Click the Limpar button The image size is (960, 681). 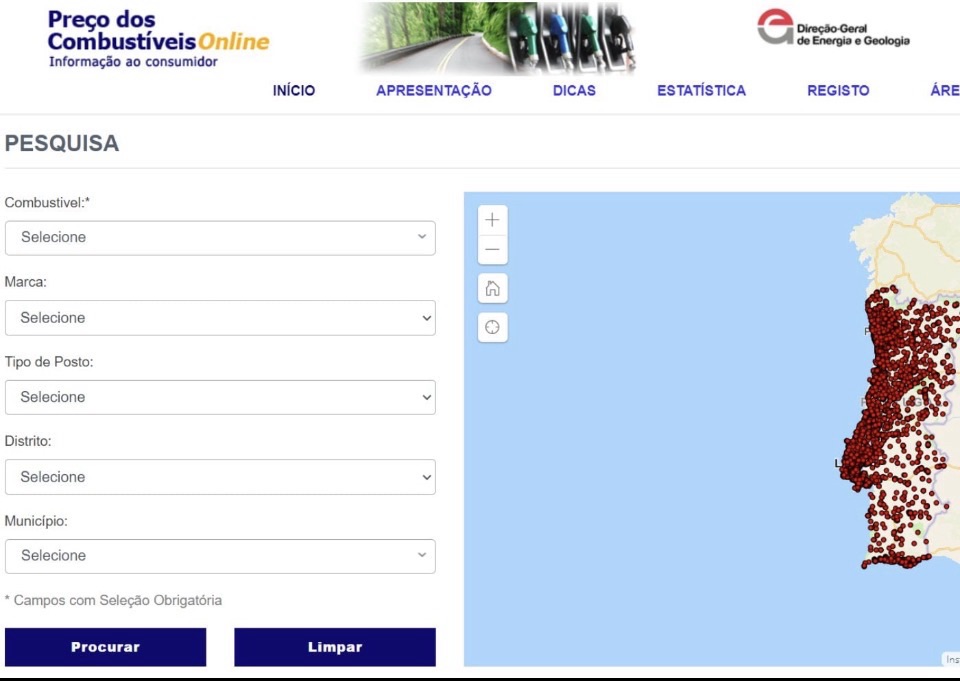point(335,647)
